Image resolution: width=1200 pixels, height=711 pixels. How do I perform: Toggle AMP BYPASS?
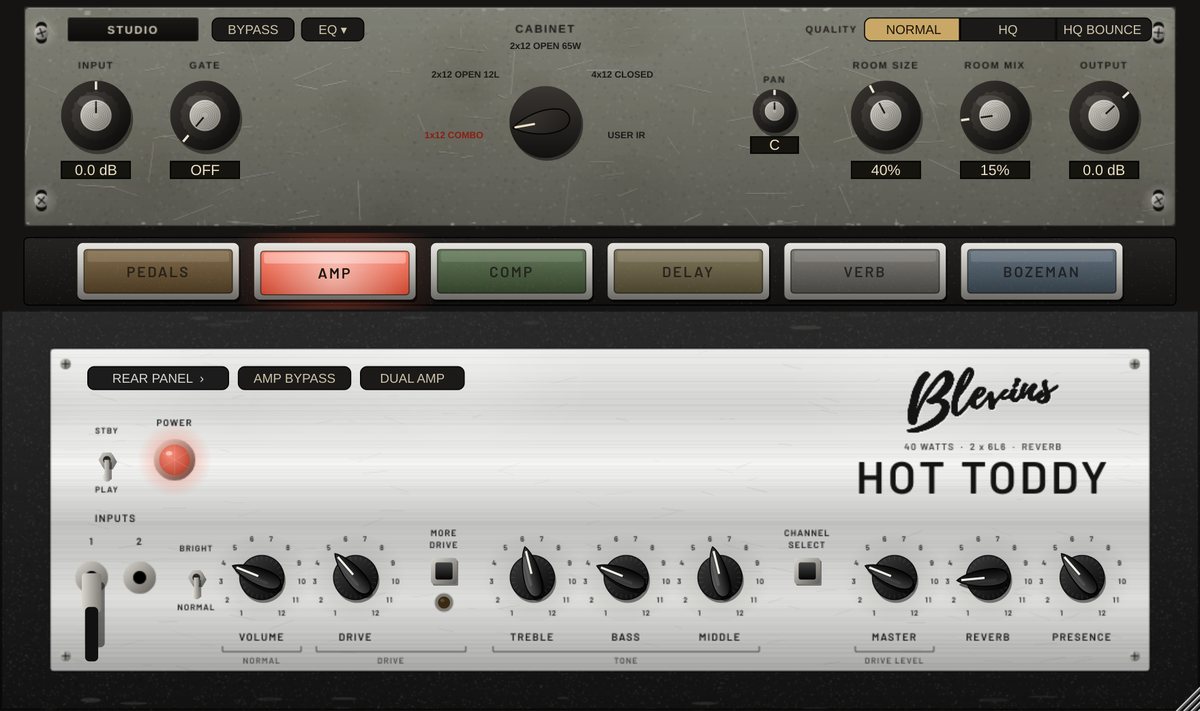tap(294, 378)
